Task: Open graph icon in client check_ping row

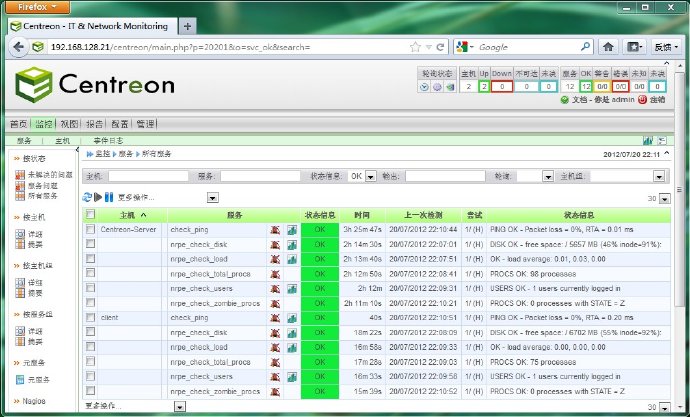Action: coord(292,318)
